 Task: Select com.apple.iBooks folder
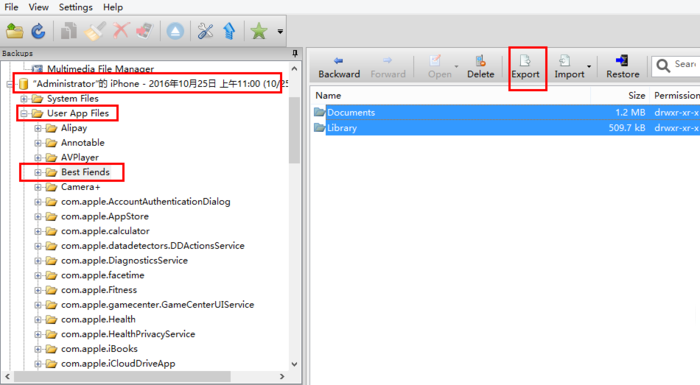click(x=99, y=349)
